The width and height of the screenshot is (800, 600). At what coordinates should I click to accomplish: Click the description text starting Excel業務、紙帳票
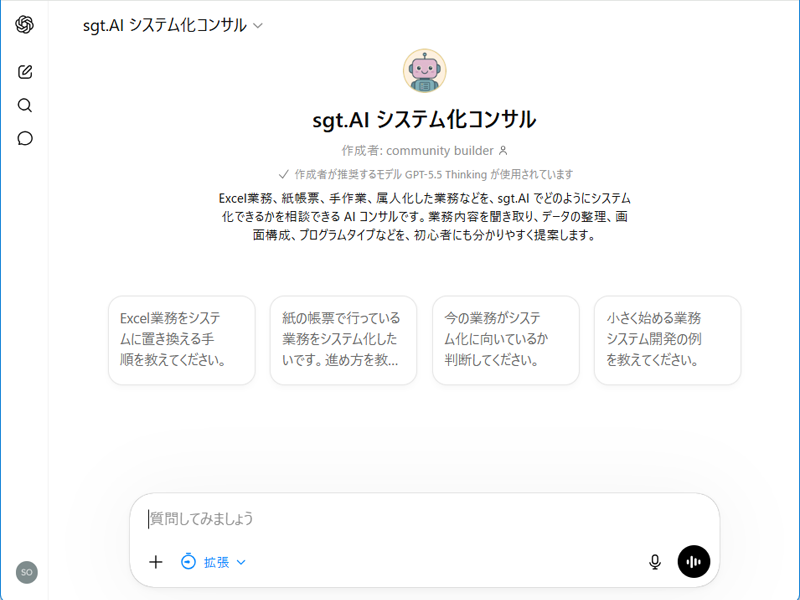point(424,216)
